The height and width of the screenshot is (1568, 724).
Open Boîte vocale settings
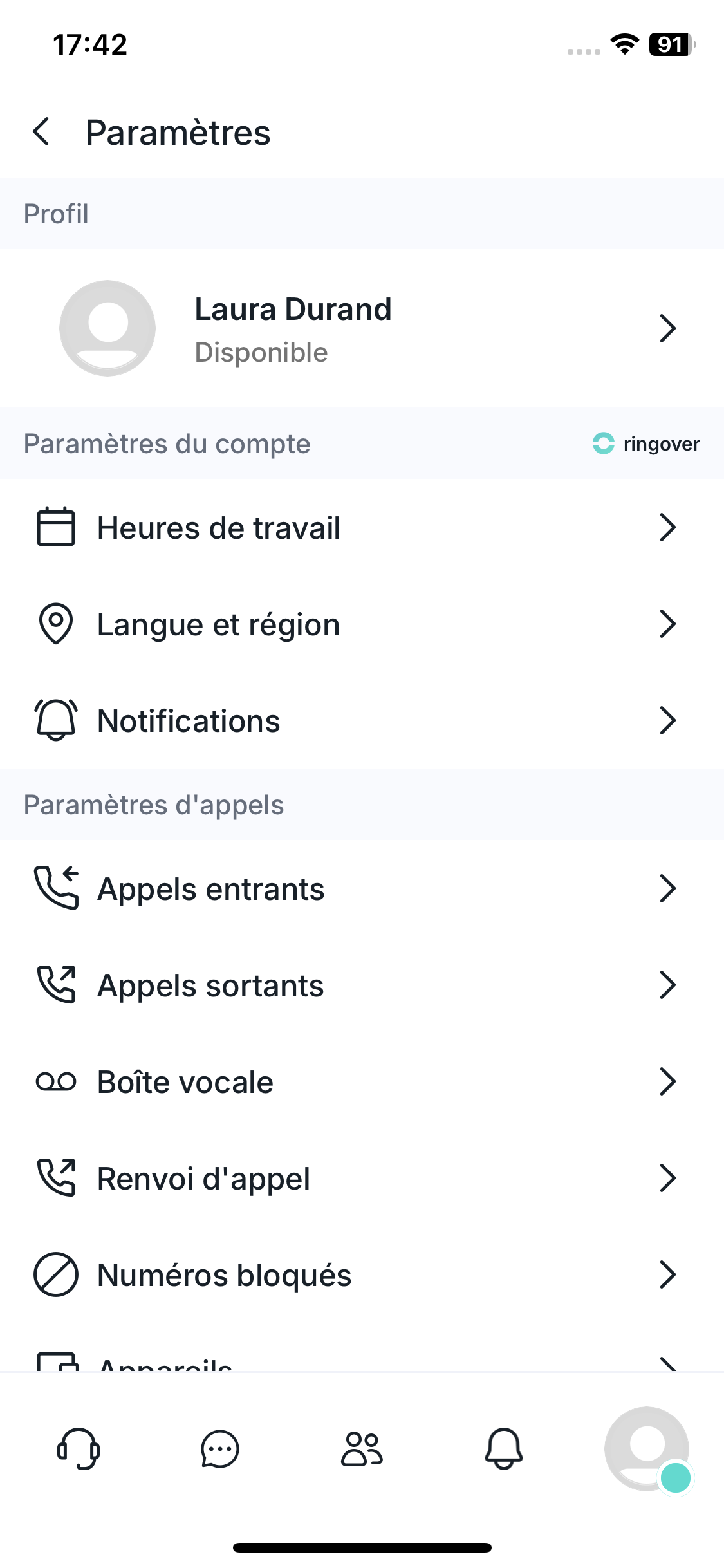point(185,1082)
